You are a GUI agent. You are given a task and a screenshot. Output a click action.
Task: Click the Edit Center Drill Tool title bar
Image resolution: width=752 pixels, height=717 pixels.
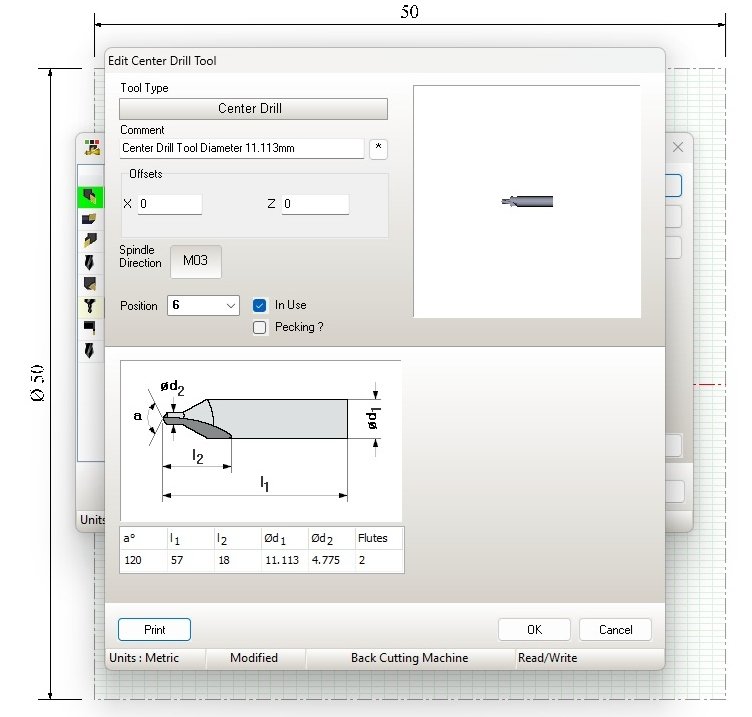(x=384, y=61)
